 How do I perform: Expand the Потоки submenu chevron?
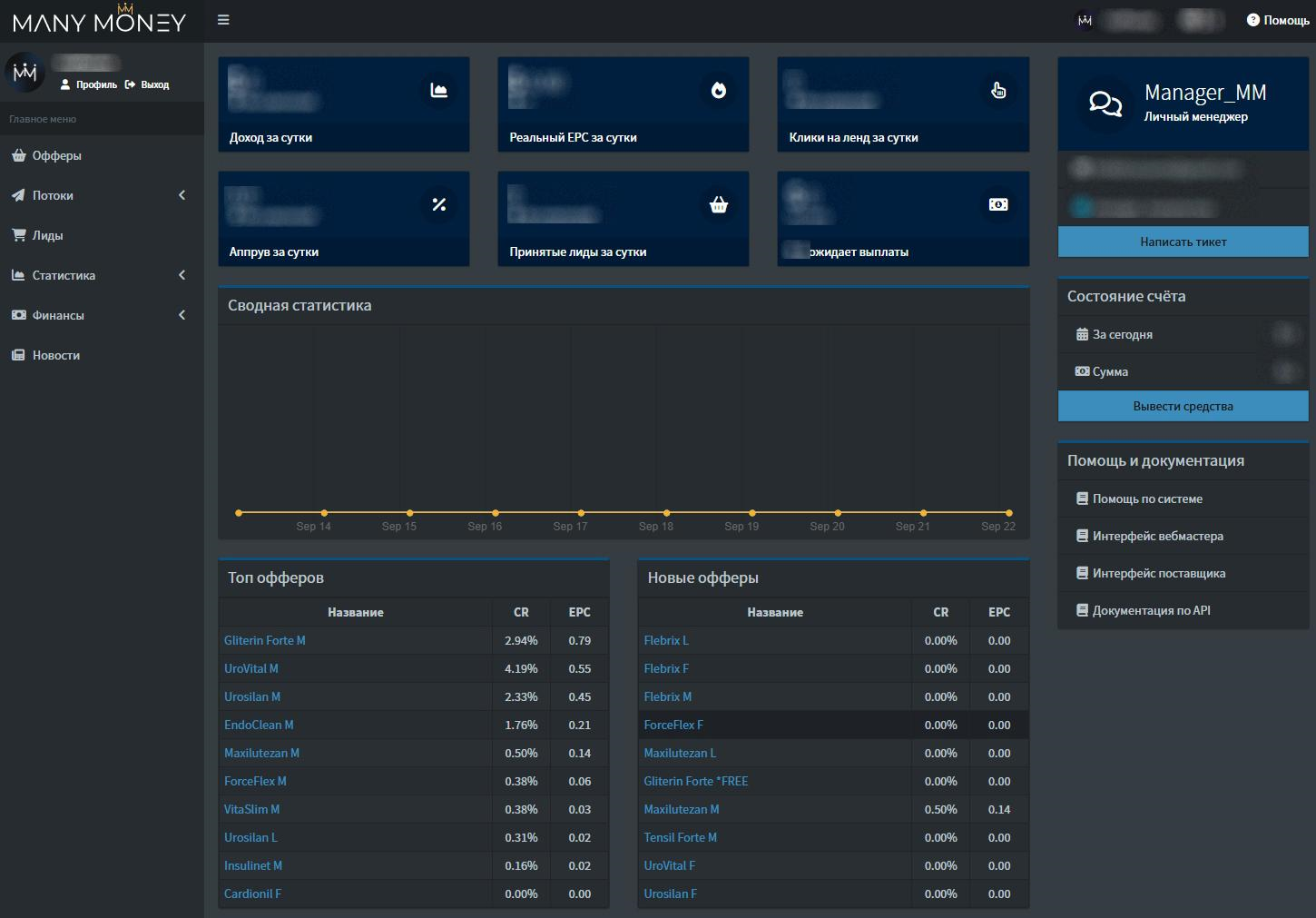tap(182, 195)
